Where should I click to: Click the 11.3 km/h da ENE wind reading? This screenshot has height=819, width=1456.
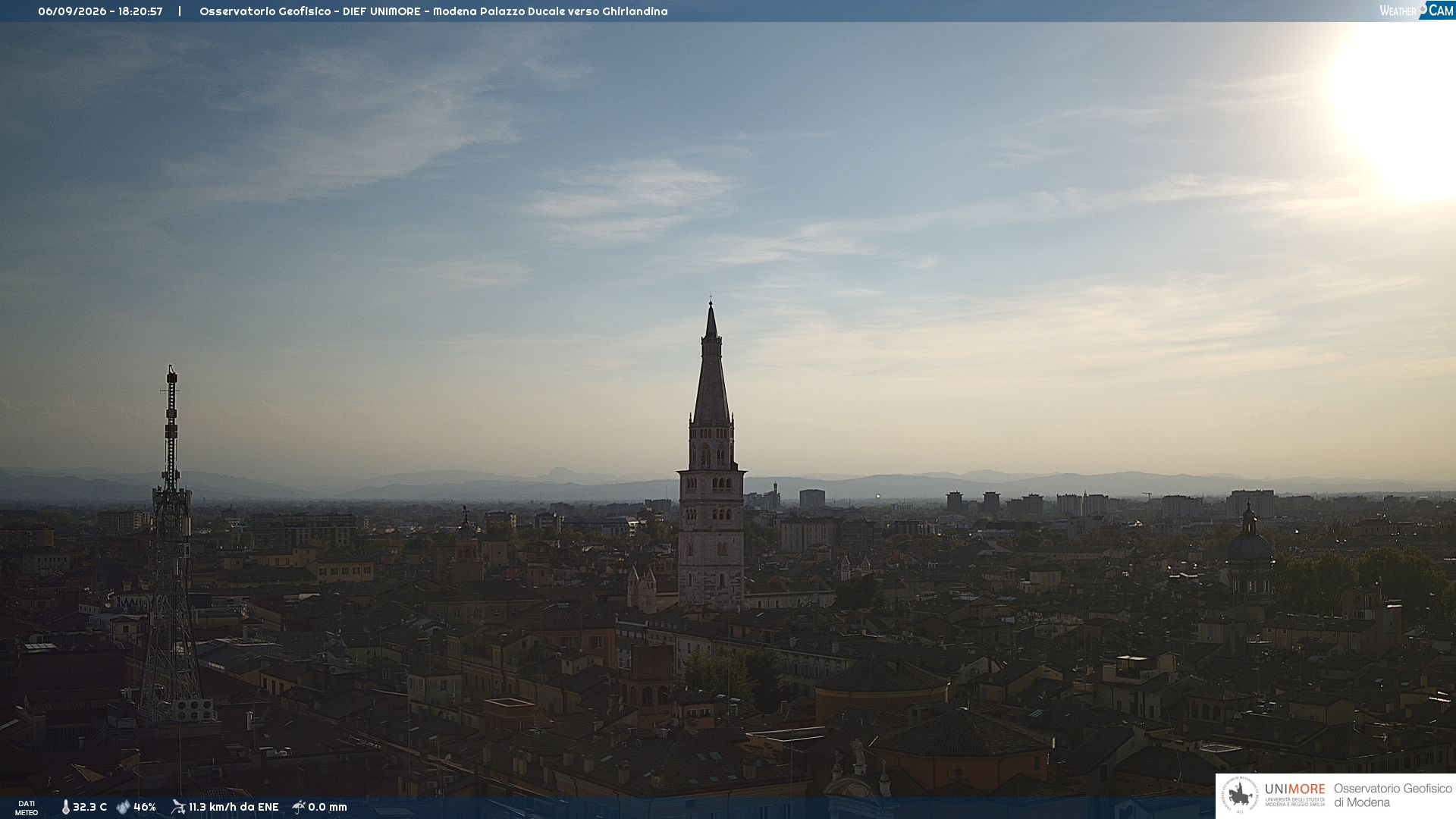coord(234,807)
